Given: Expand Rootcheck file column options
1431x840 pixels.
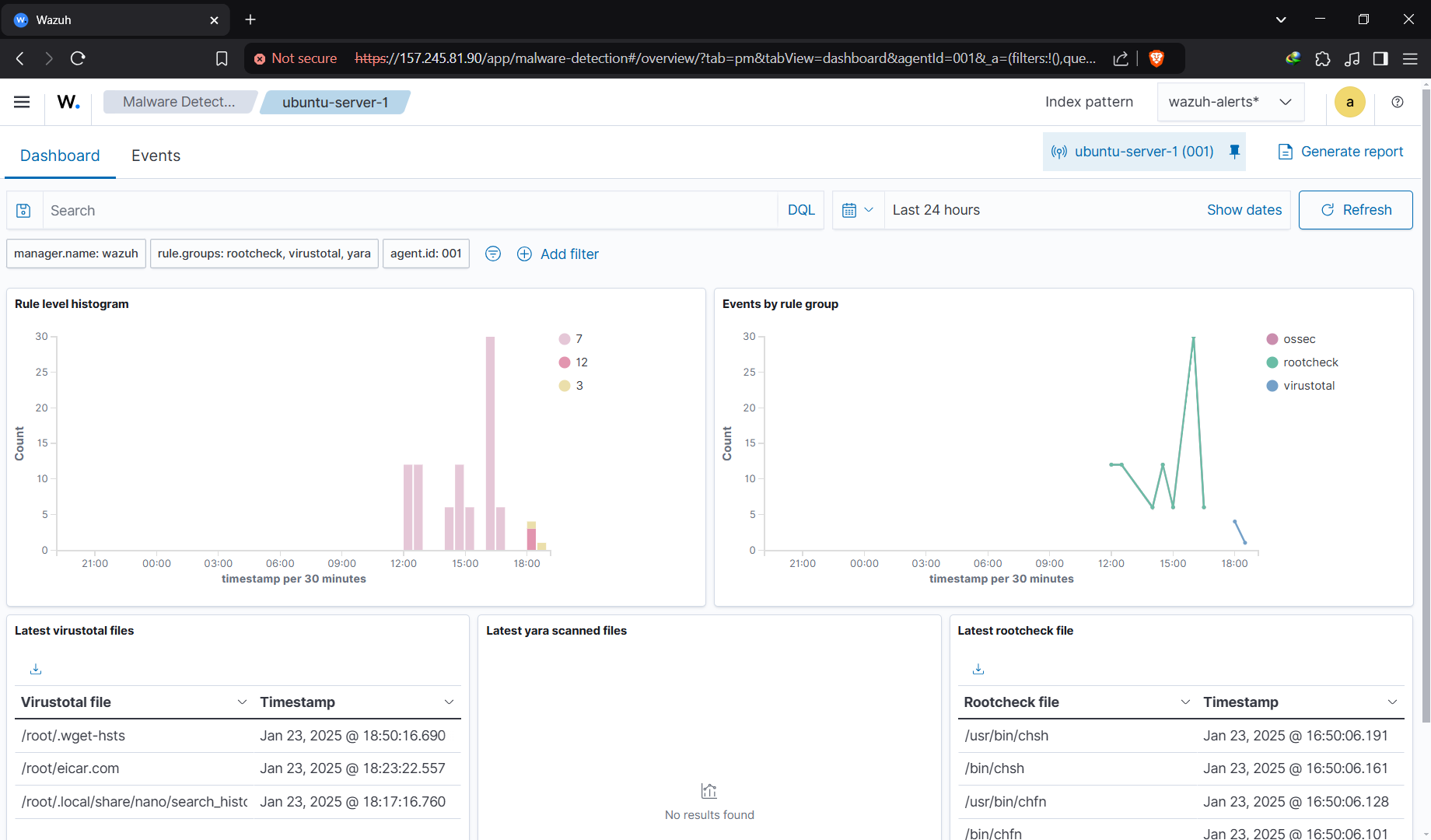Looking at the screenshot, I should (1185, 702).
